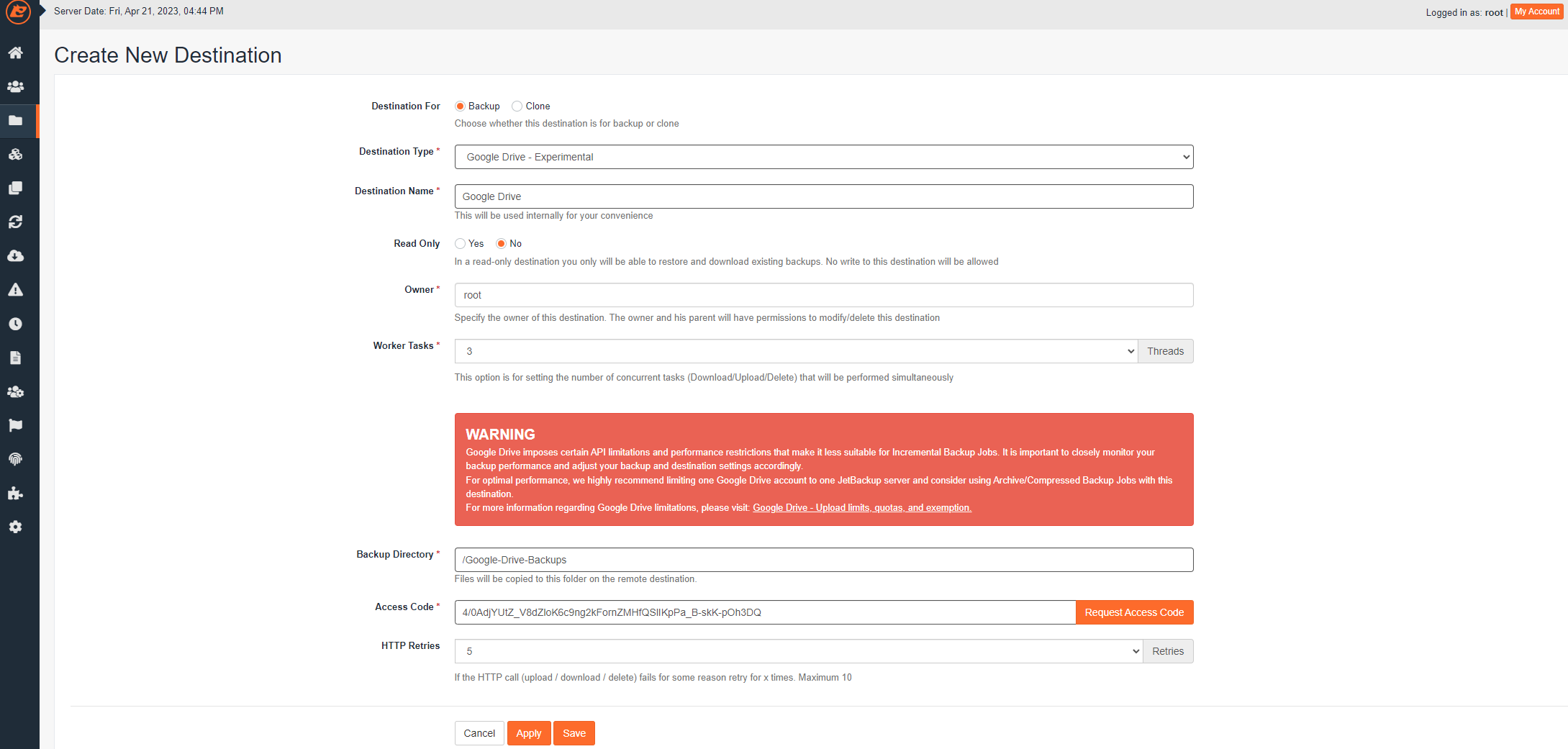Screen dimensions: 1568x749
Task: Select Clone for Destination For
Action: point(517,106)
